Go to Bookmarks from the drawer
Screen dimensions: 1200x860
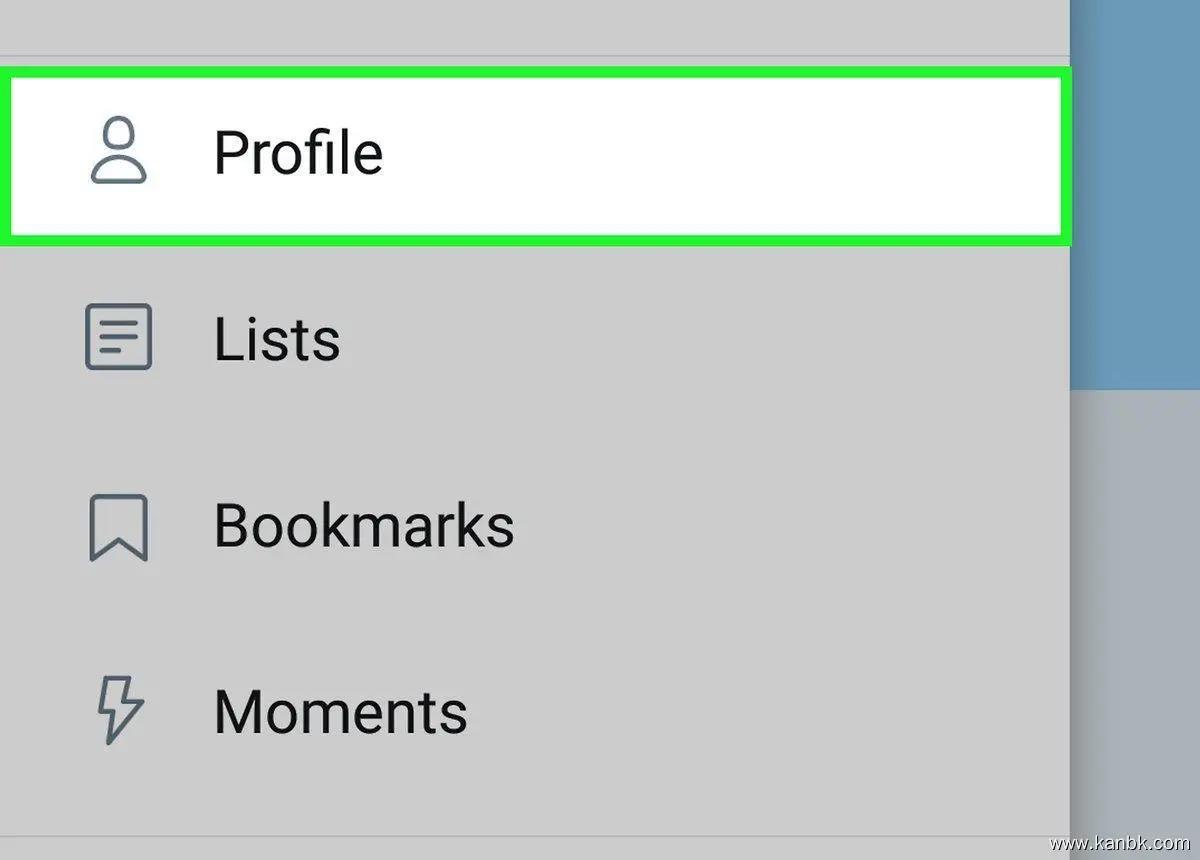[x=363, y=526]
